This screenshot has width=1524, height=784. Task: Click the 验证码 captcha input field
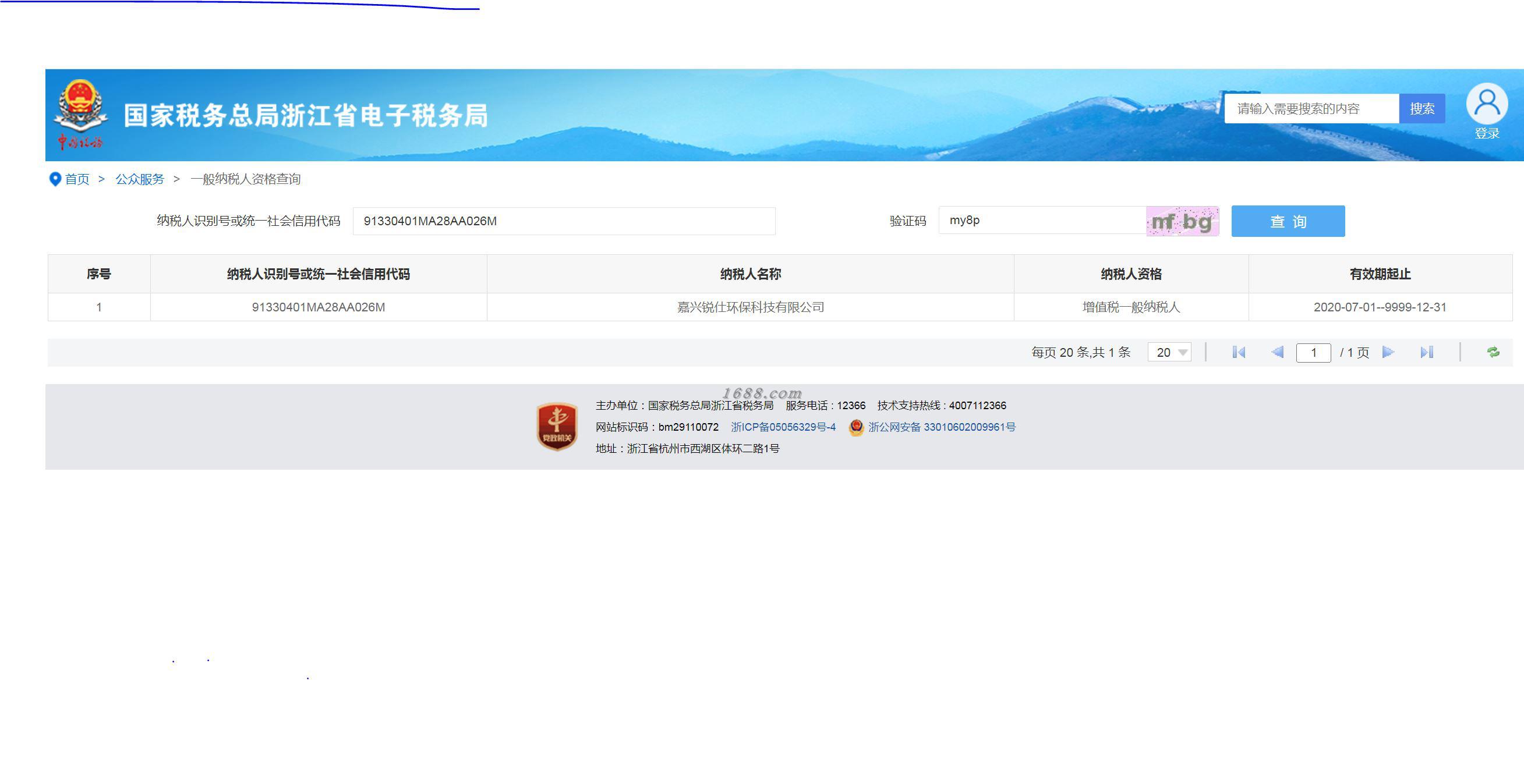point(1041,221)
